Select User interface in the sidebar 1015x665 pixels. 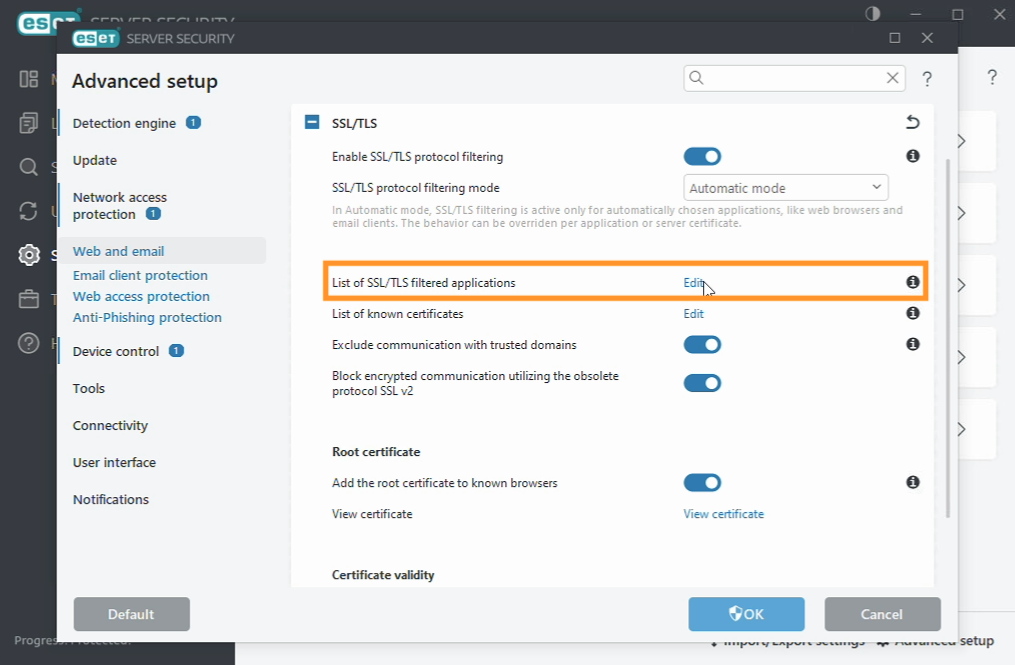tap(114, 462)
